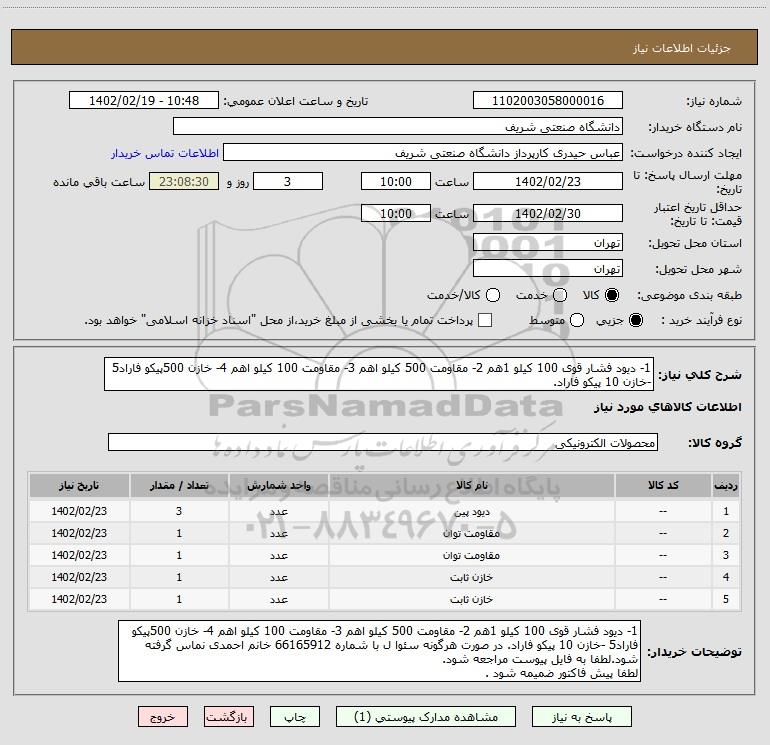The width and height of the screenshot is (770, 745).
Task: Click the need number field 1102003058000016
Action: pyautogui.click(x=548, y=101)
